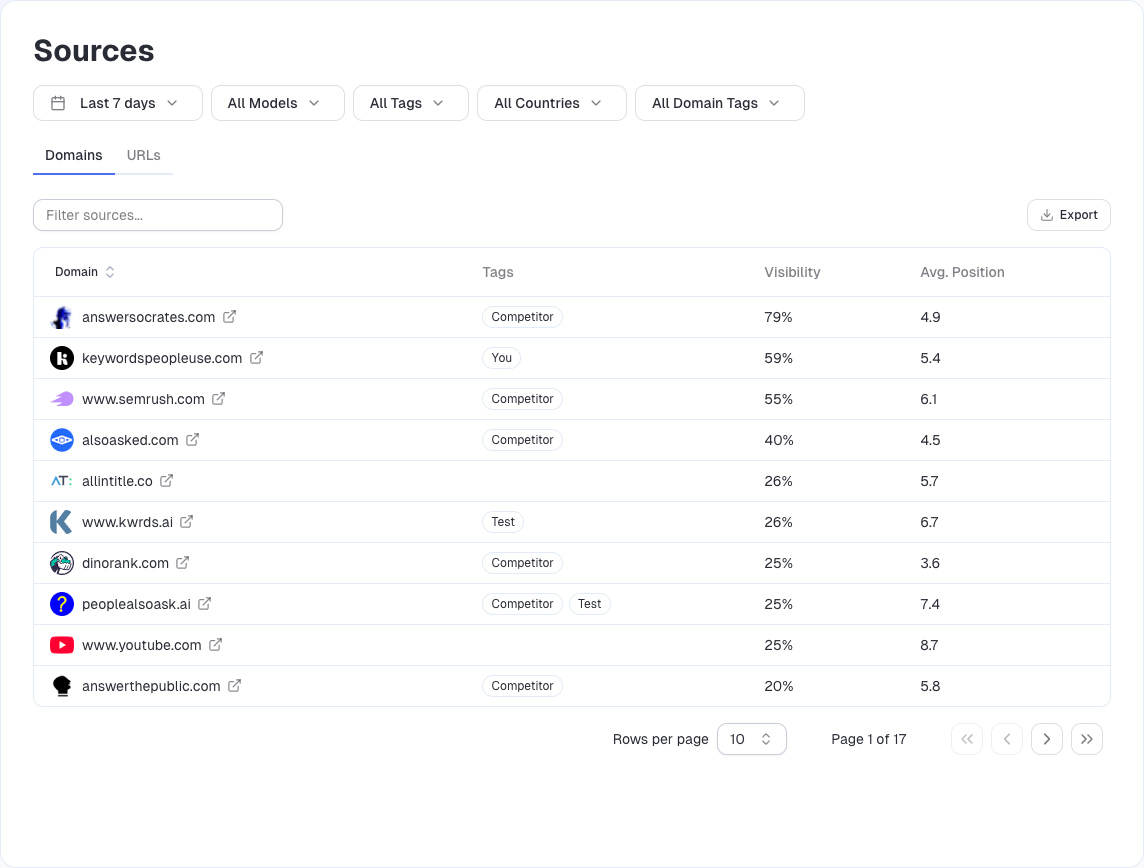Click the allintitle.co AT favicon

[62, 481]
